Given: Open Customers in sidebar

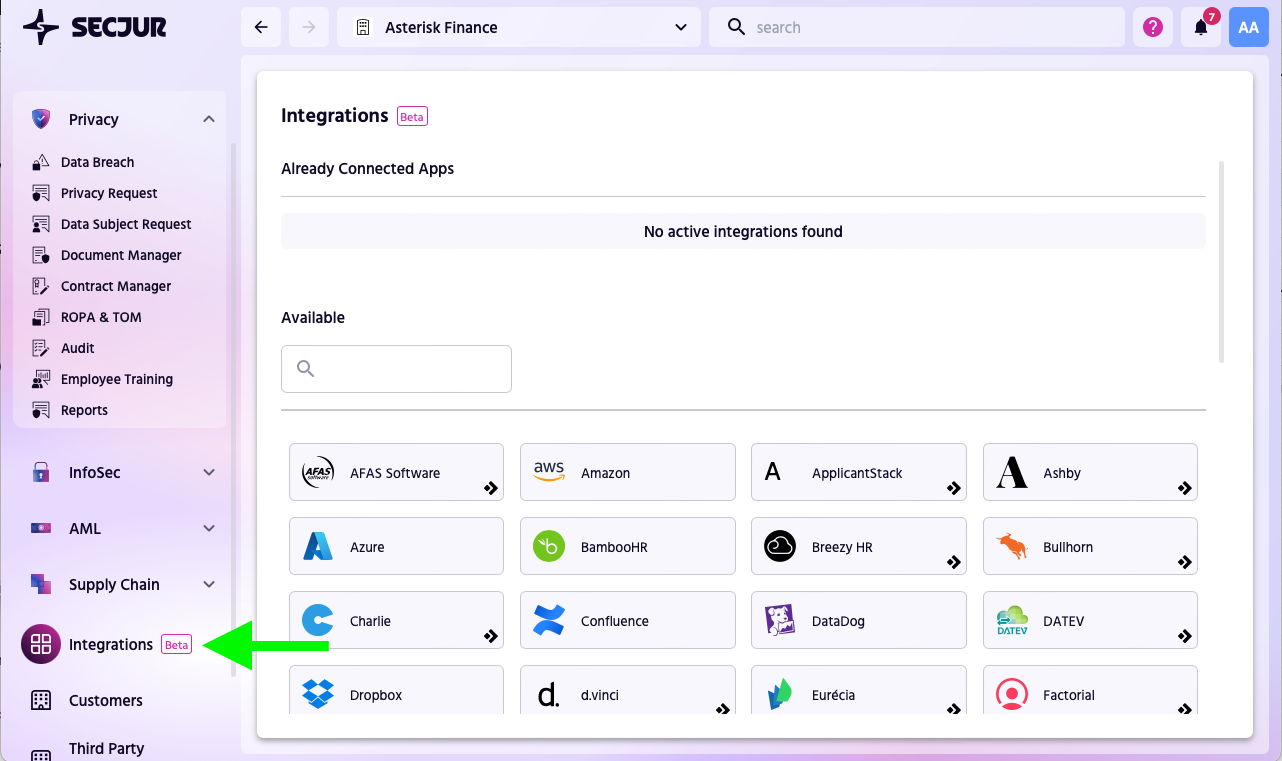Looking at the screenshot, I should pos(106,700).
